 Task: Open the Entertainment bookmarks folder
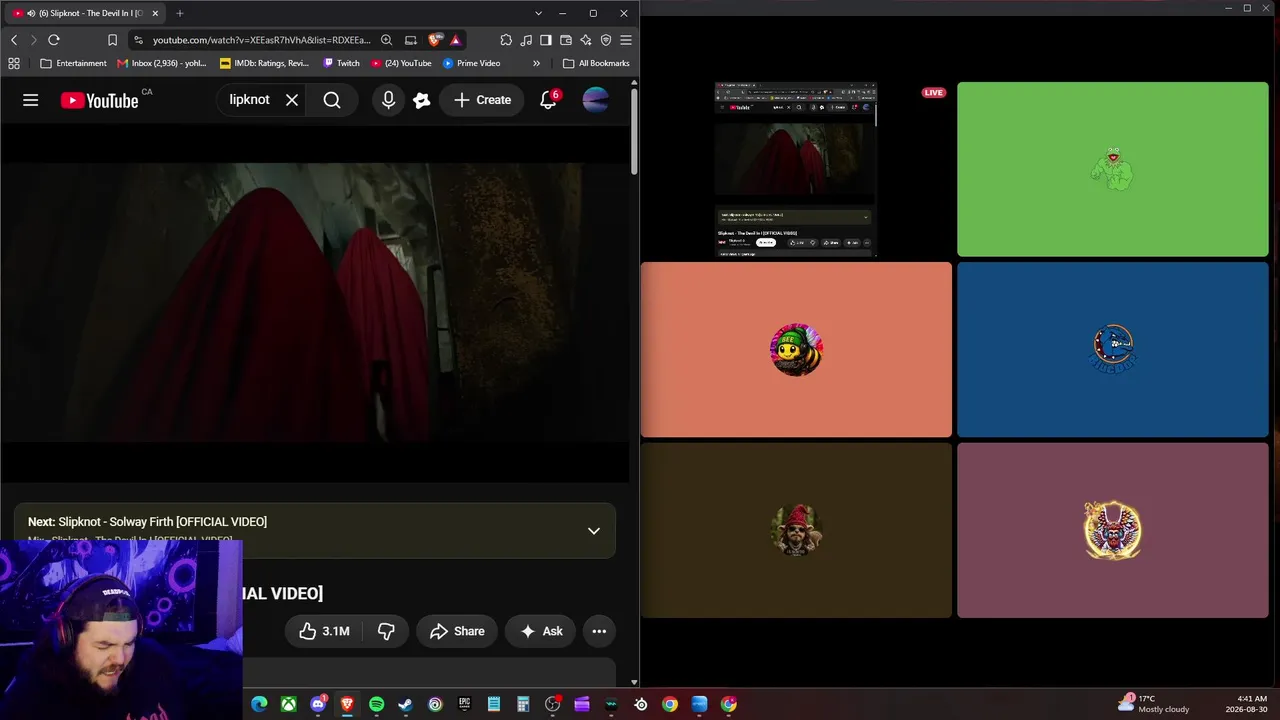click(x=73, y=63)
